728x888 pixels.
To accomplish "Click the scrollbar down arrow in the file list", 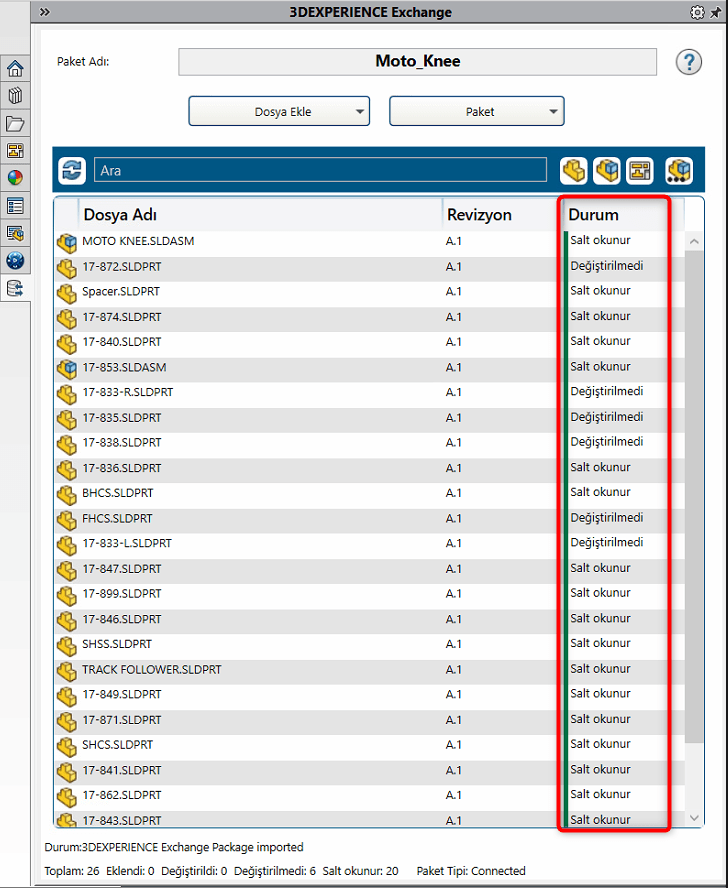I will click(694, 818).
